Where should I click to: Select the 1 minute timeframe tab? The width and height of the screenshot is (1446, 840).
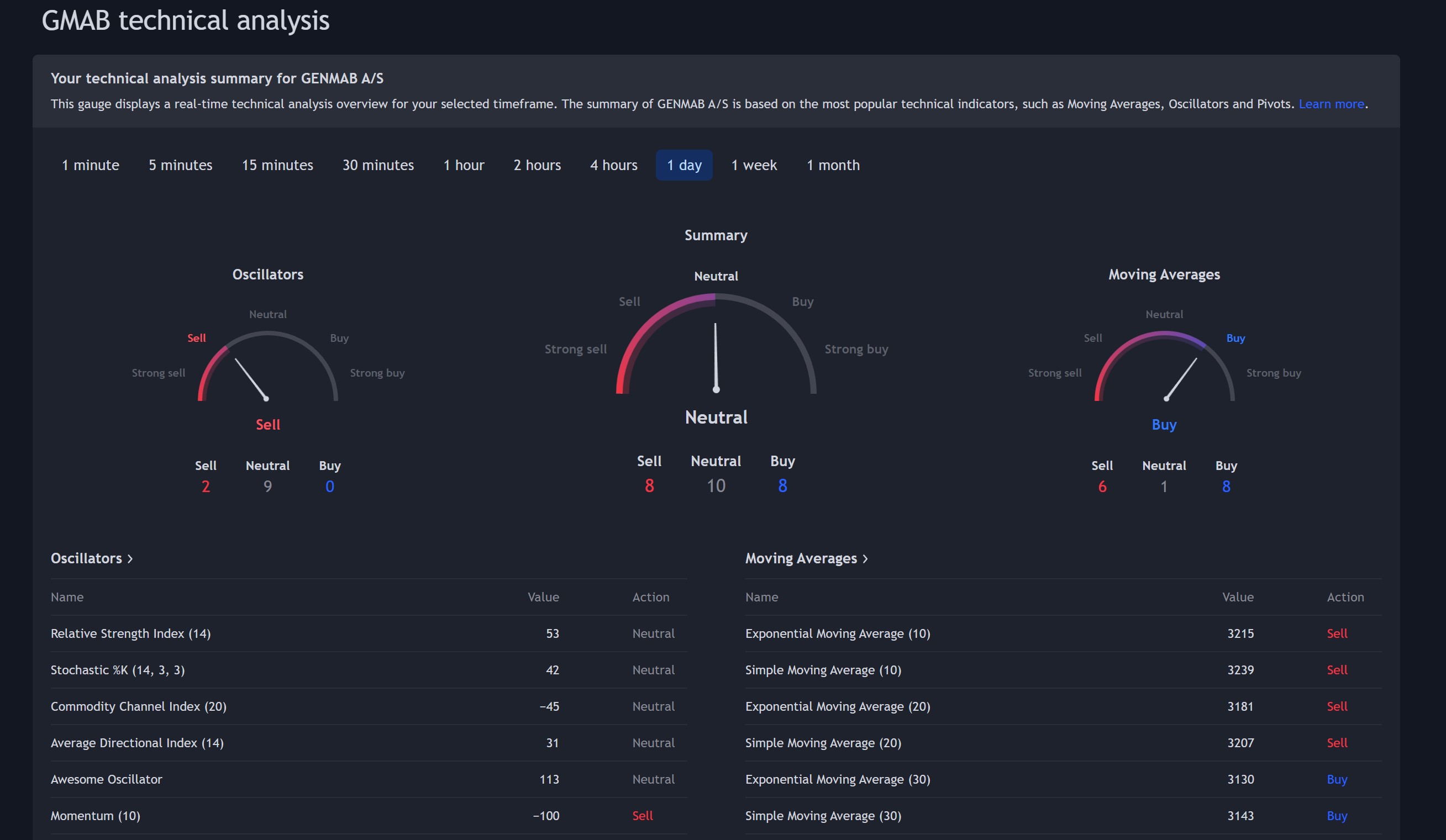pyautogui.click(x=90, y=165)
